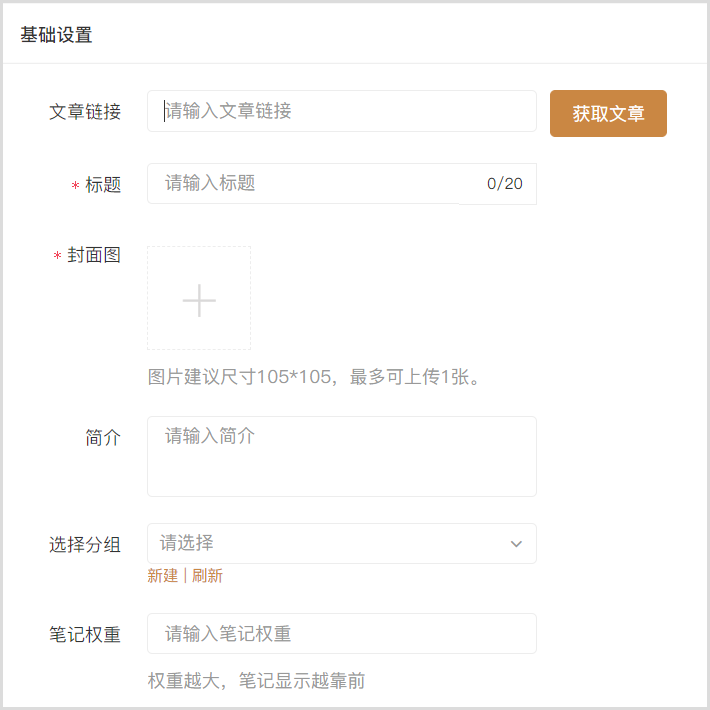Viewport: 710px width, 710px height.
Task: Click the 权重越大 hint text
Action: click(x=256, y=681)
